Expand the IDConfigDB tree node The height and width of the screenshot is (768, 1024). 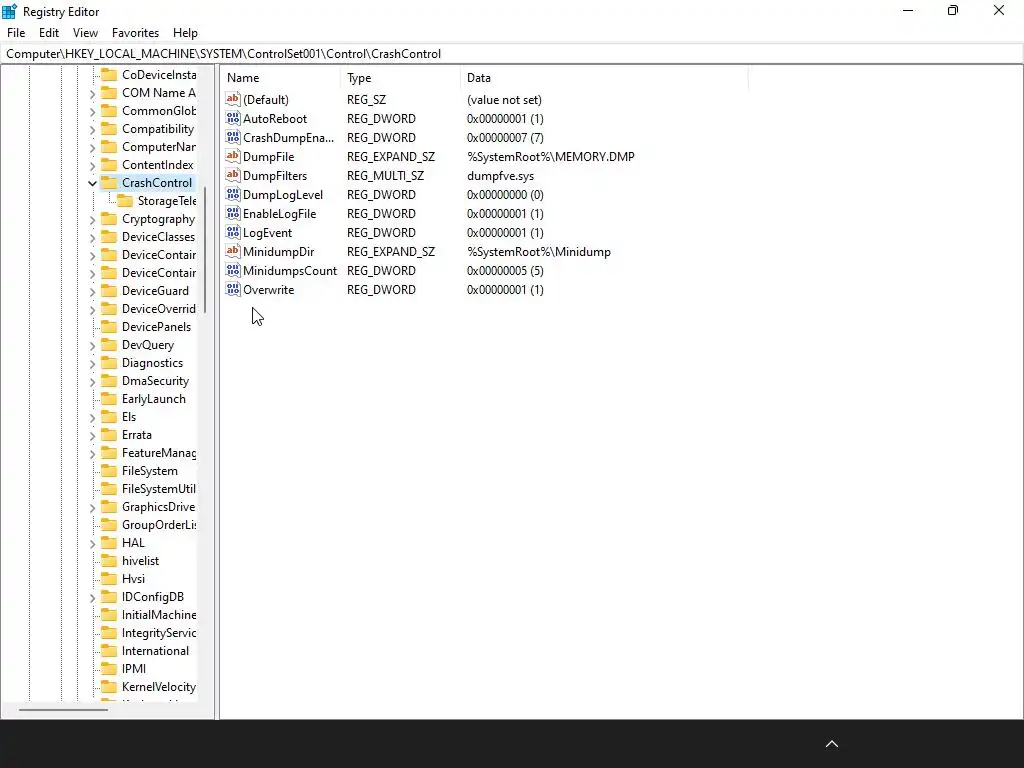pyautogui.click(x=92, y=598)
